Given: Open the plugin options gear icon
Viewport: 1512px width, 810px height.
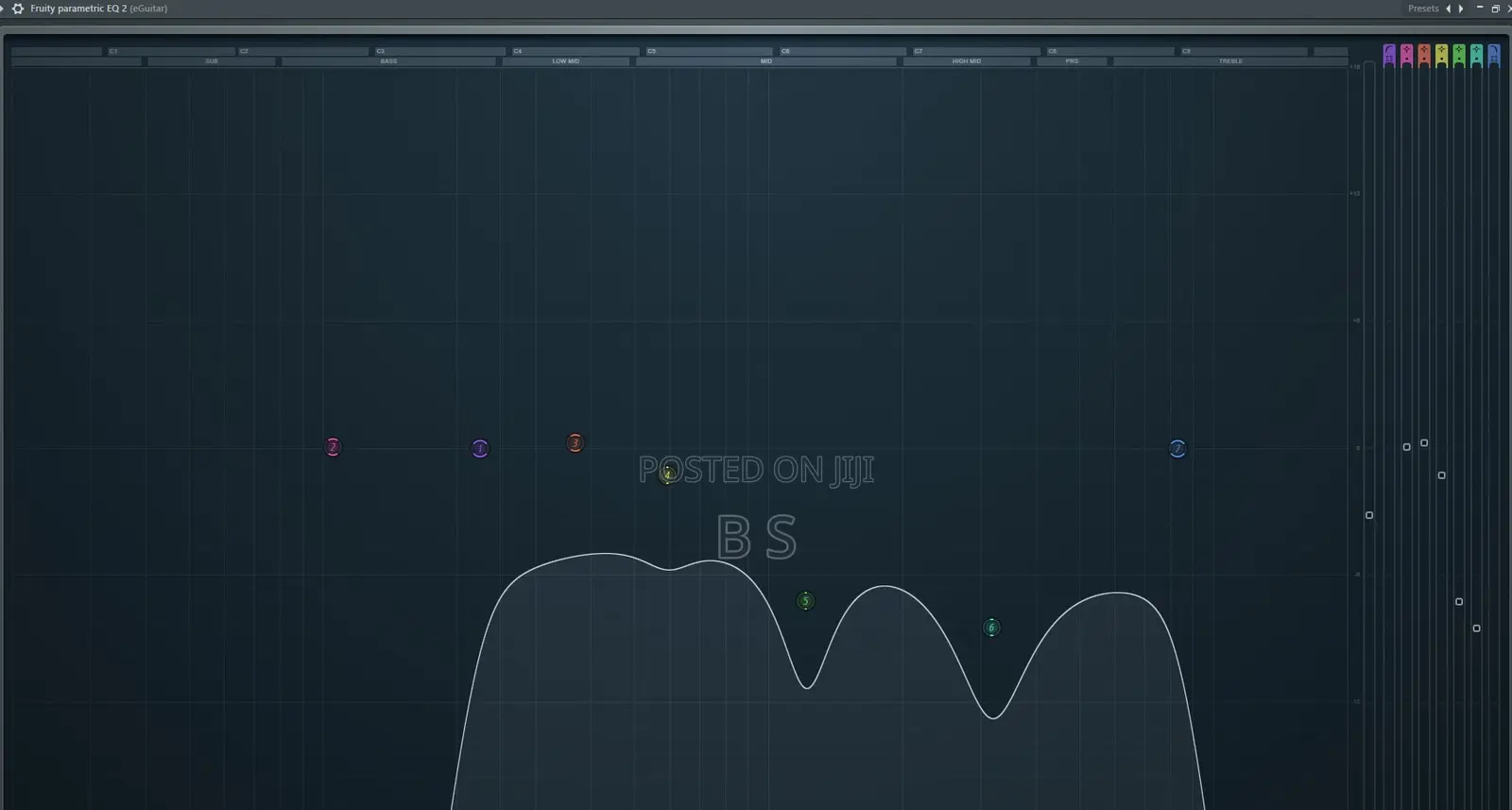Looking at the screenshot, I should point(17,9).
